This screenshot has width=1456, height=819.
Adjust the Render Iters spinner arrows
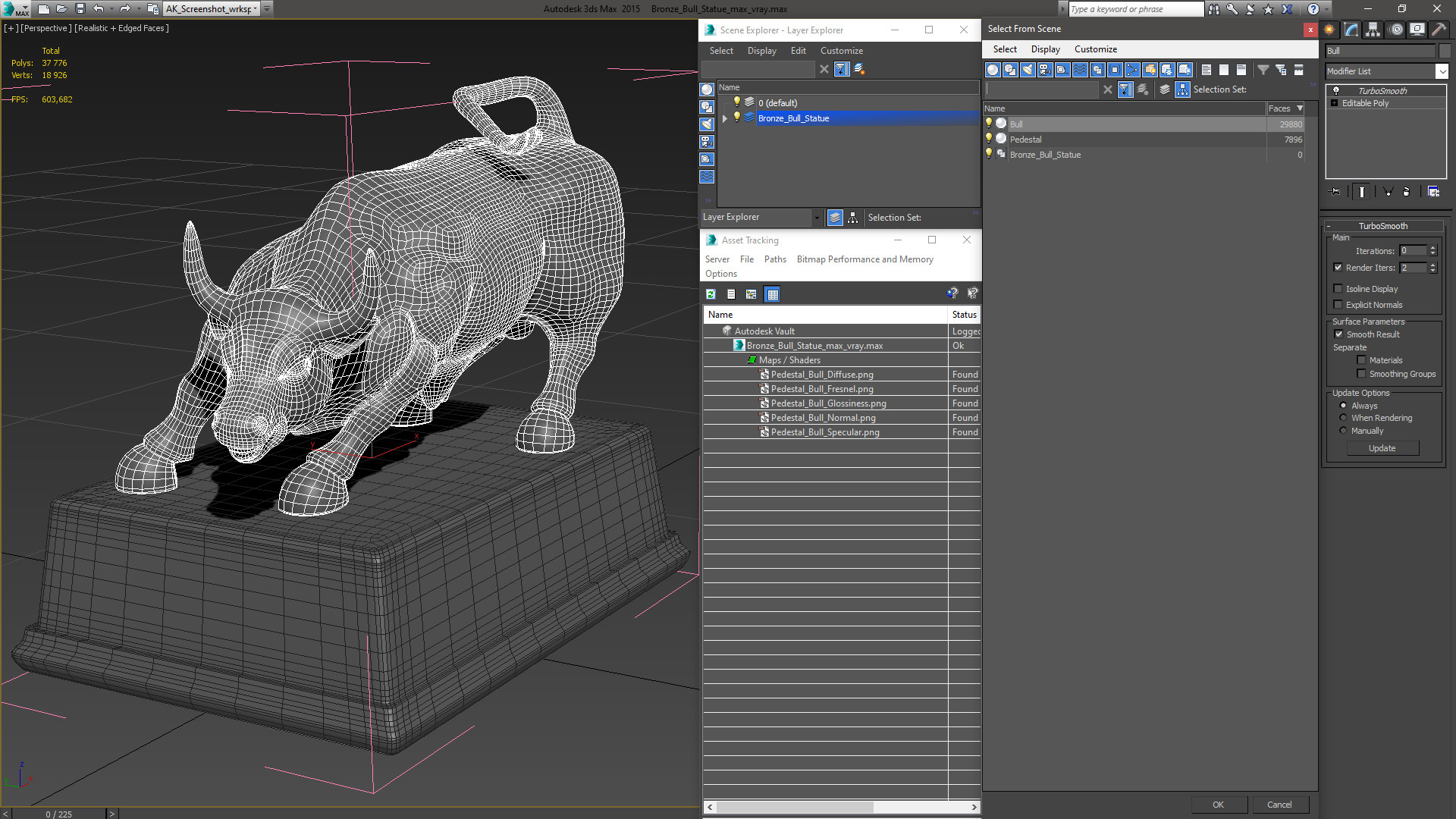pyautogui.click(x=1432, y=268)
